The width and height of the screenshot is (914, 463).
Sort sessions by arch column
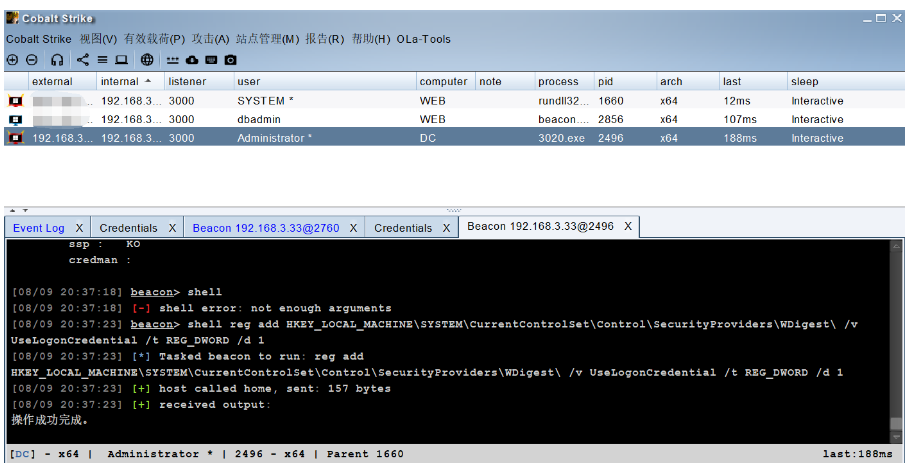[688, 82]
